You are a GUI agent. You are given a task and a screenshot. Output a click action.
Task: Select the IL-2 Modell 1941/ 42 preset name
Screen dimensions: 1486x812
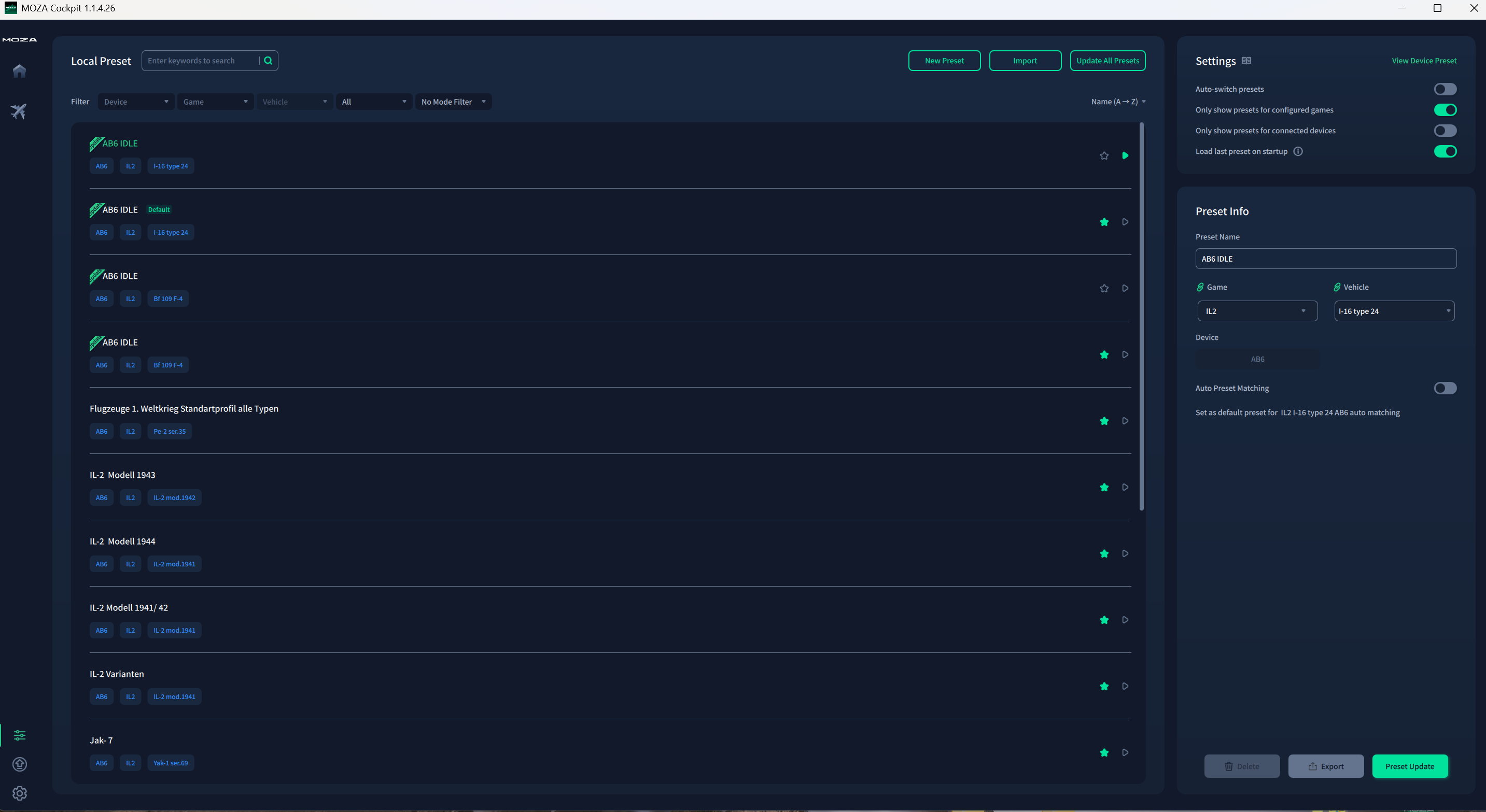(129, 608)
